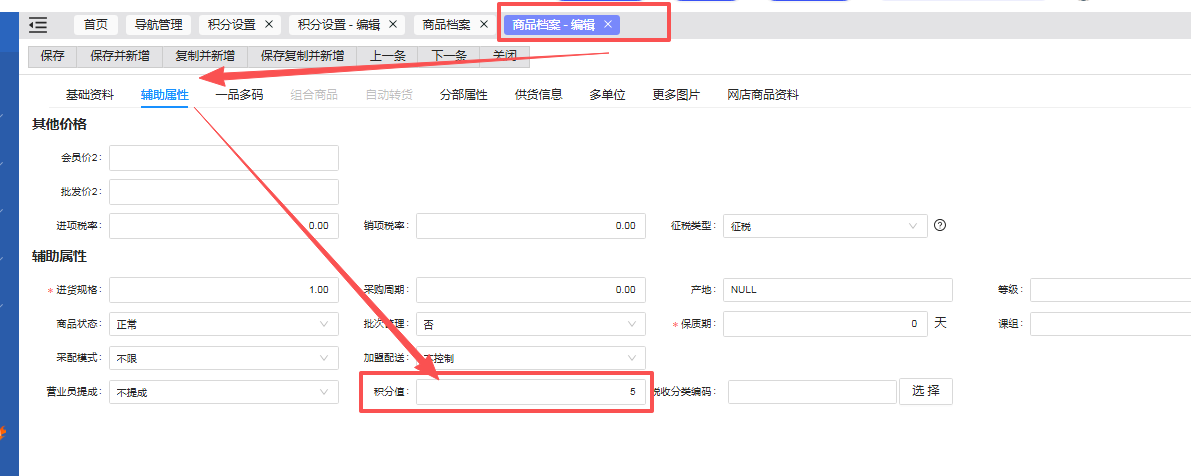Expand the 征税类型 dropdown
1191x476 pixels.
826,225
